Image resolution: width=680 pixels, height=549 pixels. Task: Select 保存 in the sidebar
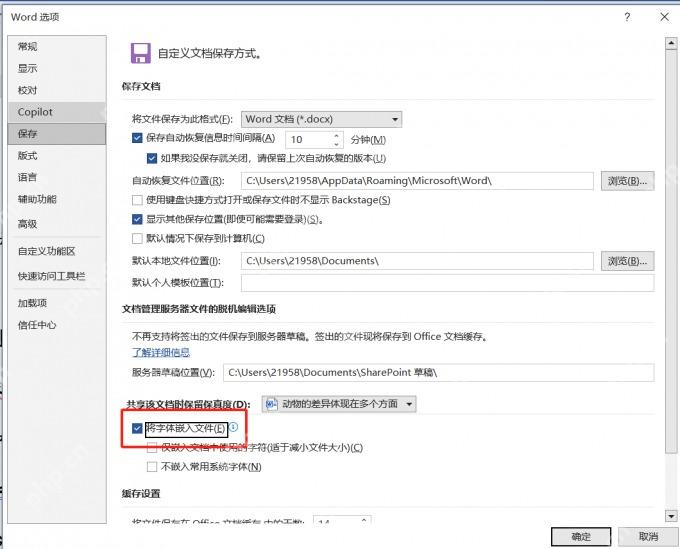[57, 134]
